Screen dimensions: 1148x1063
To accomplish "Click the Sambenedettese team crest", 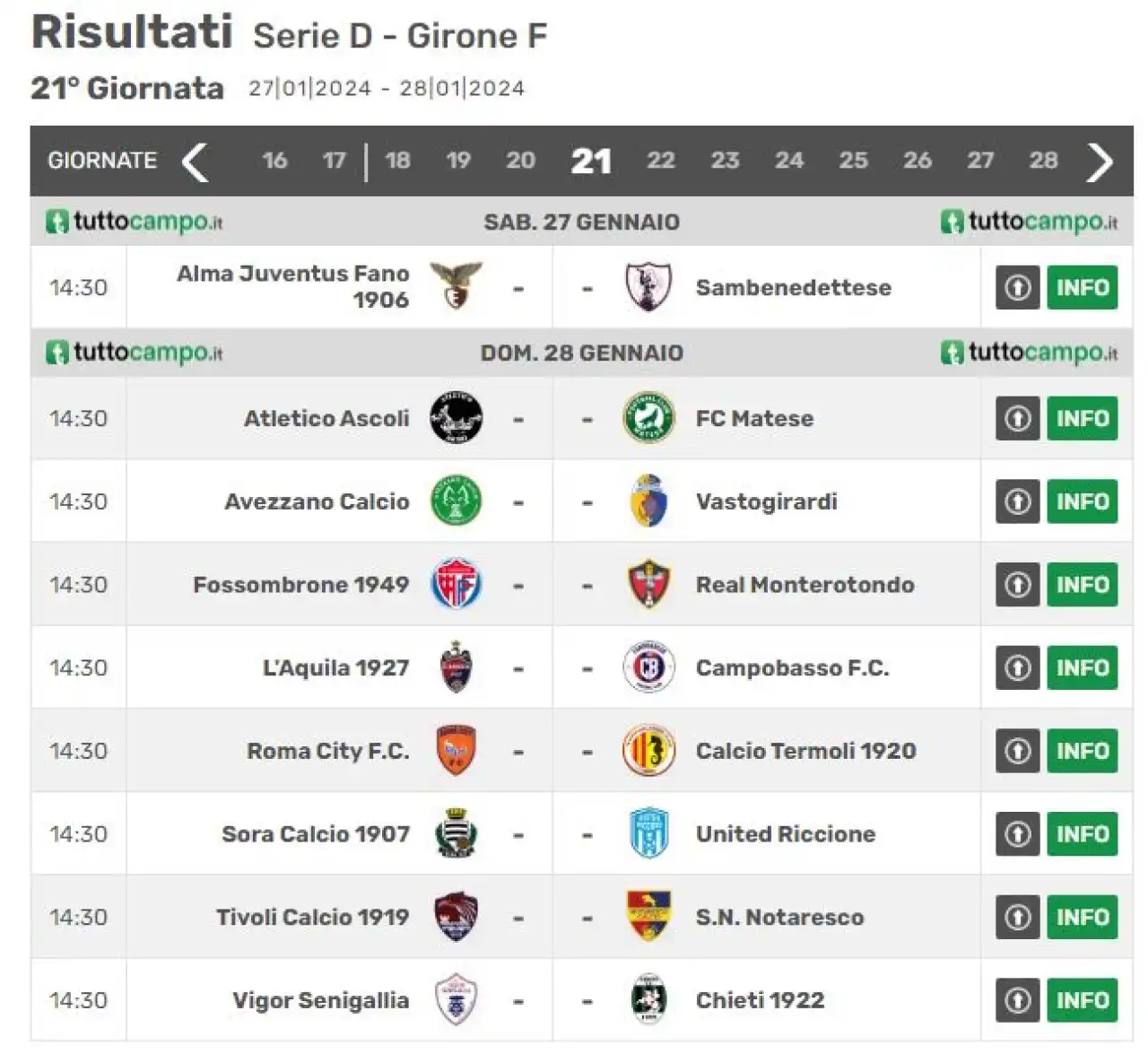I will [x=648, y=287].
